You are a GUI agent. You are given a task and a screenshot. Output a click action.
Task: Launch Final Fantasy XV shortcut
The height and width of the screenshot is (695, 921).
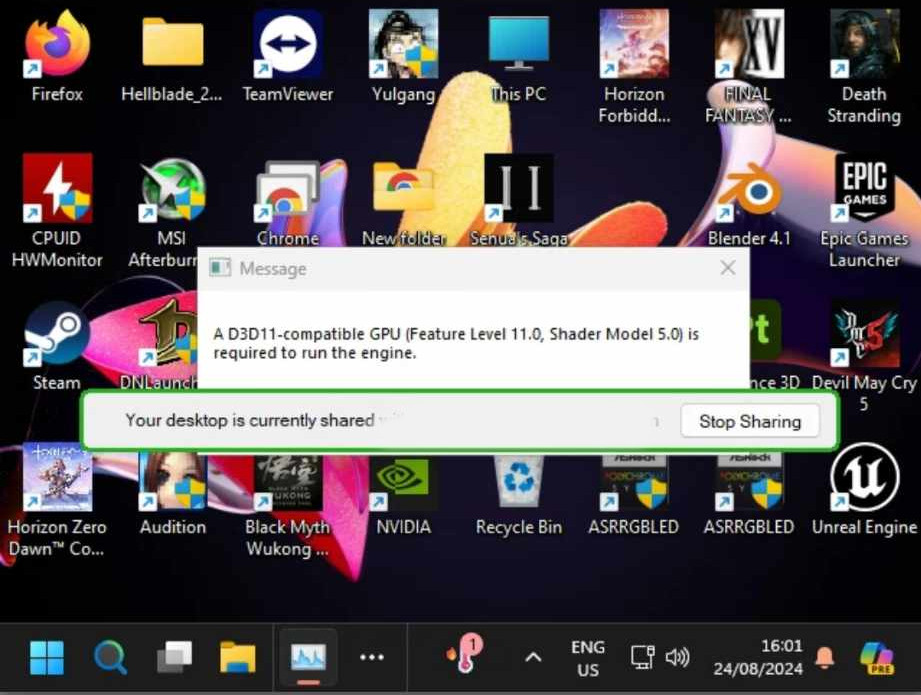(x=749, y=65)
